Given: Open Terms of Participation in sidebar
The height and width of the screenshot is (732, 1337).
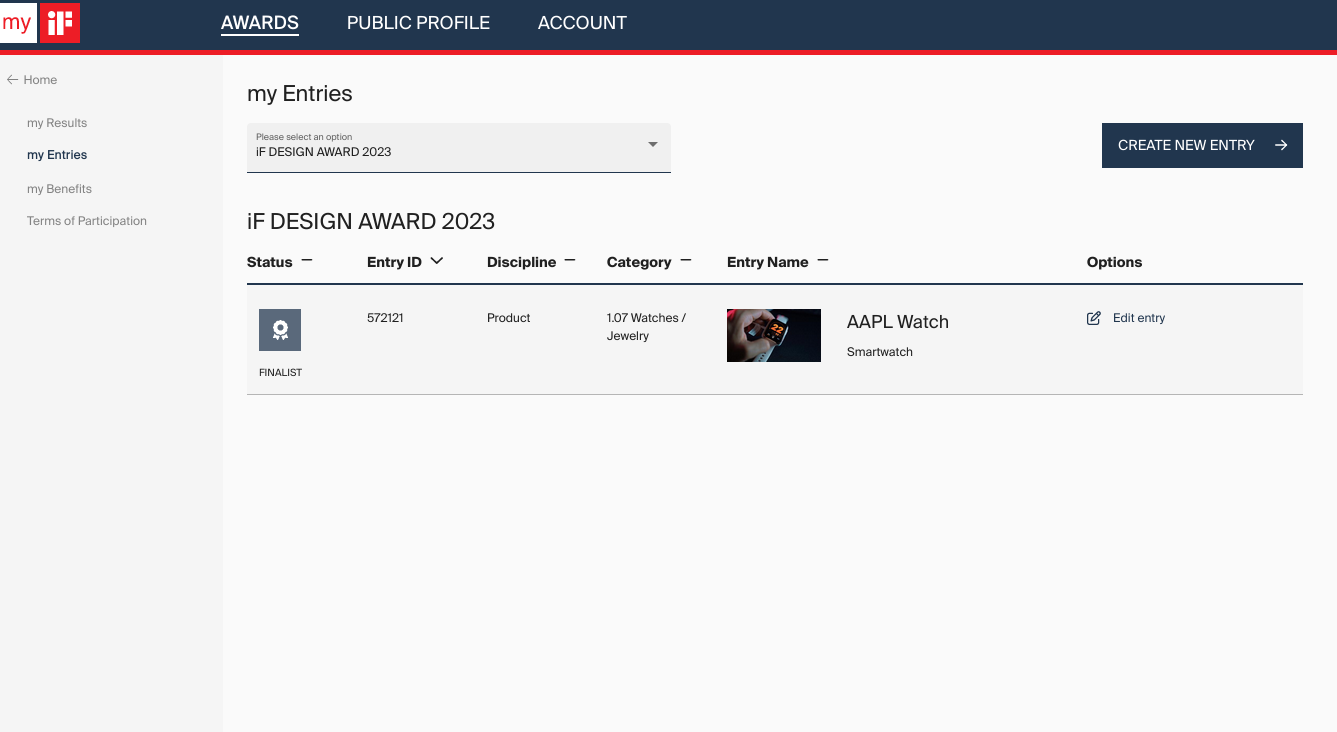Looking at the screenshot, I should [x=86, y=220].
